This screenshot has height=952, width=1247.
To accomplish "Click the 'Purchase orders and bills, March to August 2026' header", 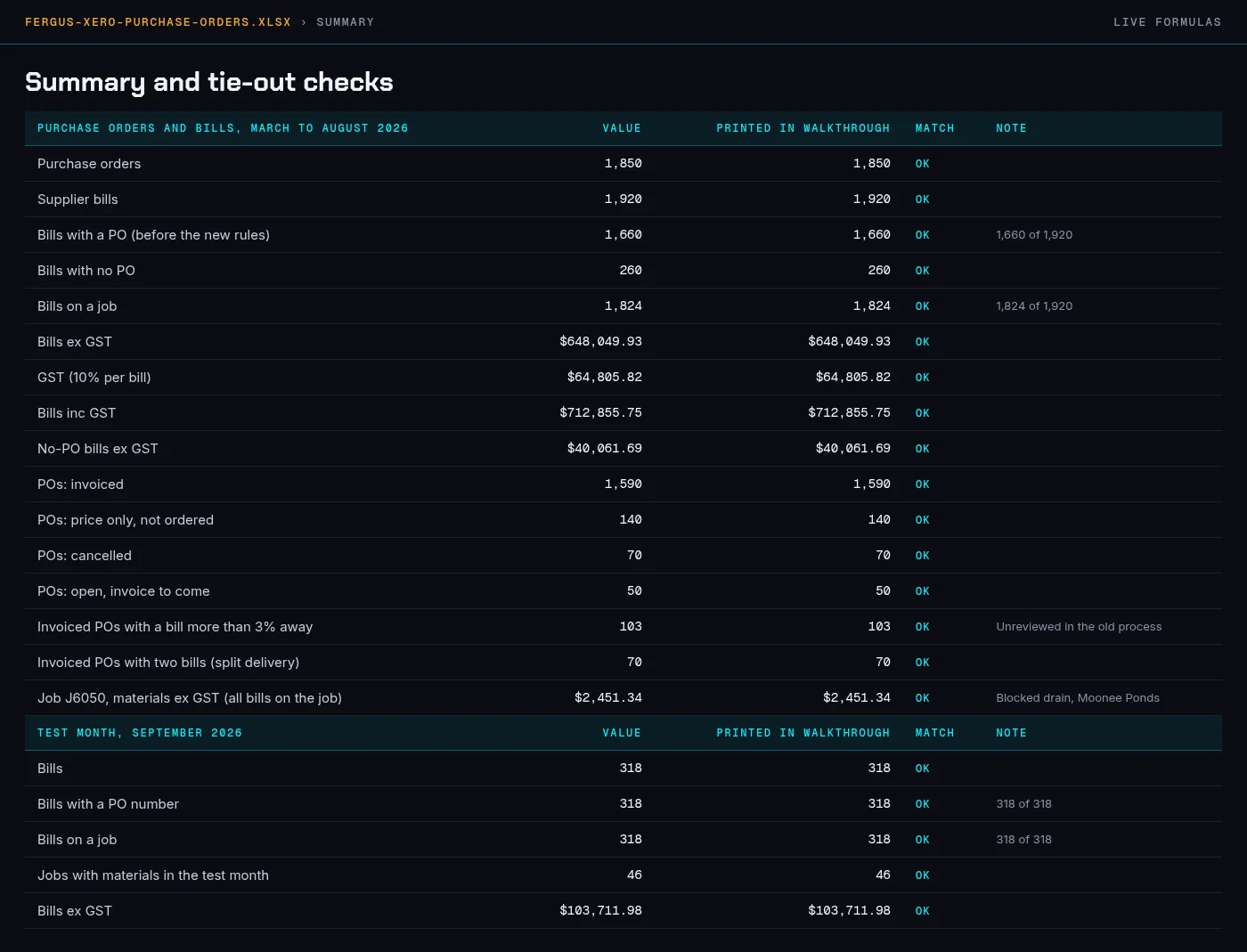I will pos(223,128).
